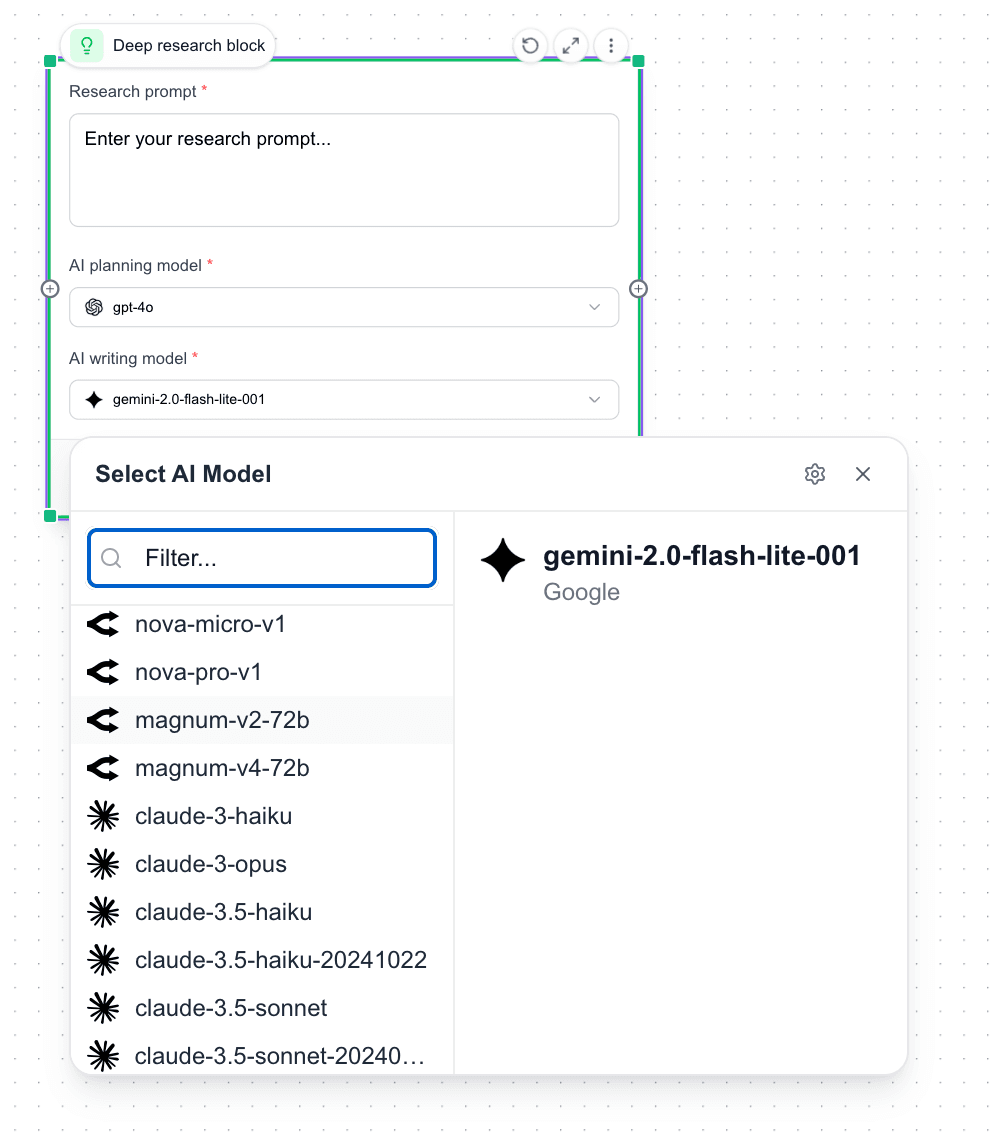The image size is (990, 1142).
Task: Click the expand-to-fullscreen arrows icon
Action: coord(570,45)
